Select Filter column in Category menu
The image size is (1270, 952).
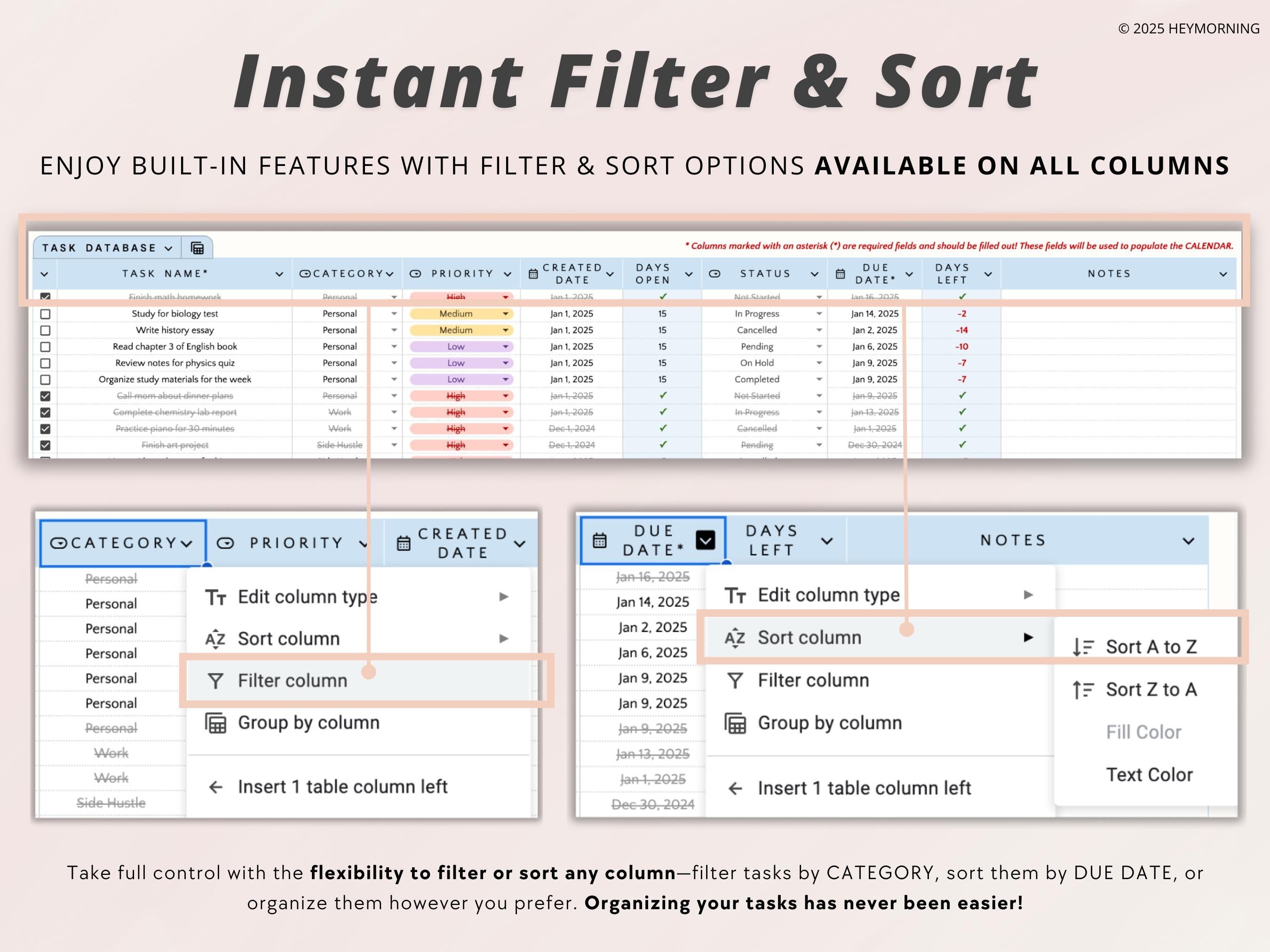[292, 681]
